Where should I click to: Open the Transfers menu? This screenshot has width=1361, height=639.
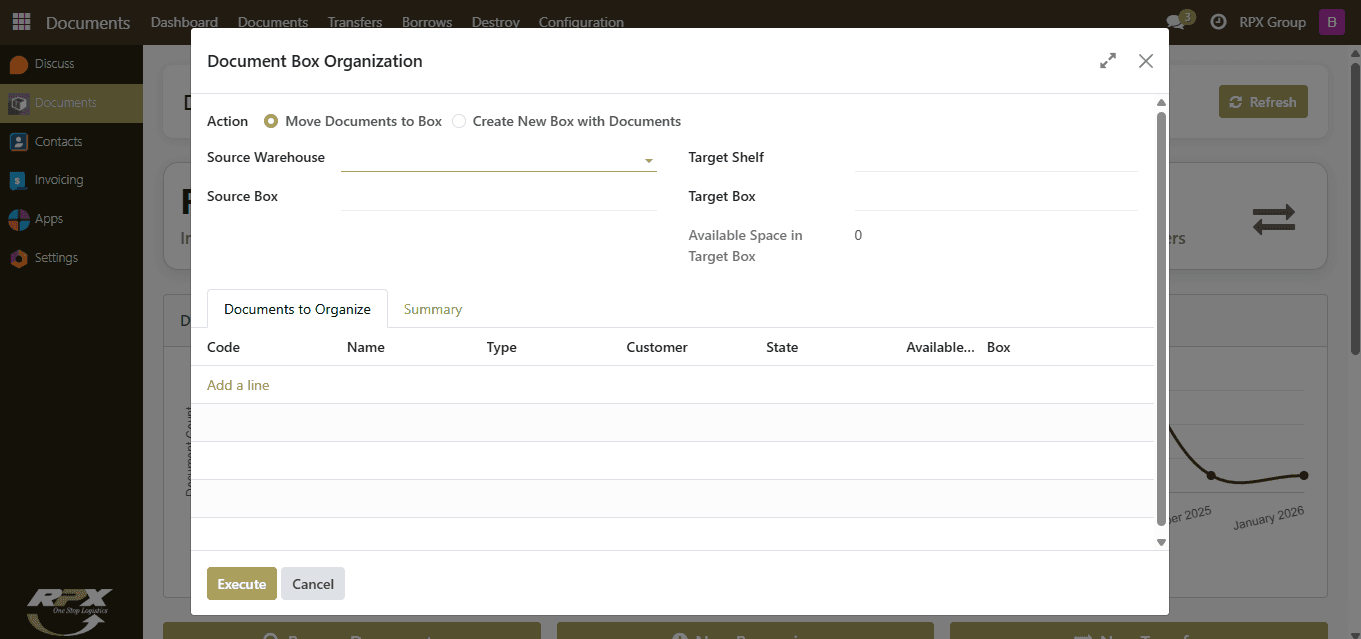(355, 22)
